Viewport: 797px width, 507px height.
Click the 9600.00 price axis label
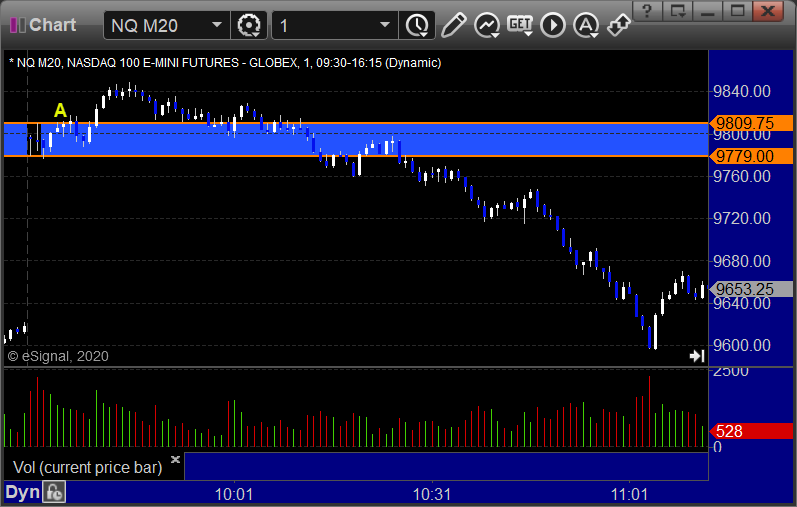pos(742,345)
